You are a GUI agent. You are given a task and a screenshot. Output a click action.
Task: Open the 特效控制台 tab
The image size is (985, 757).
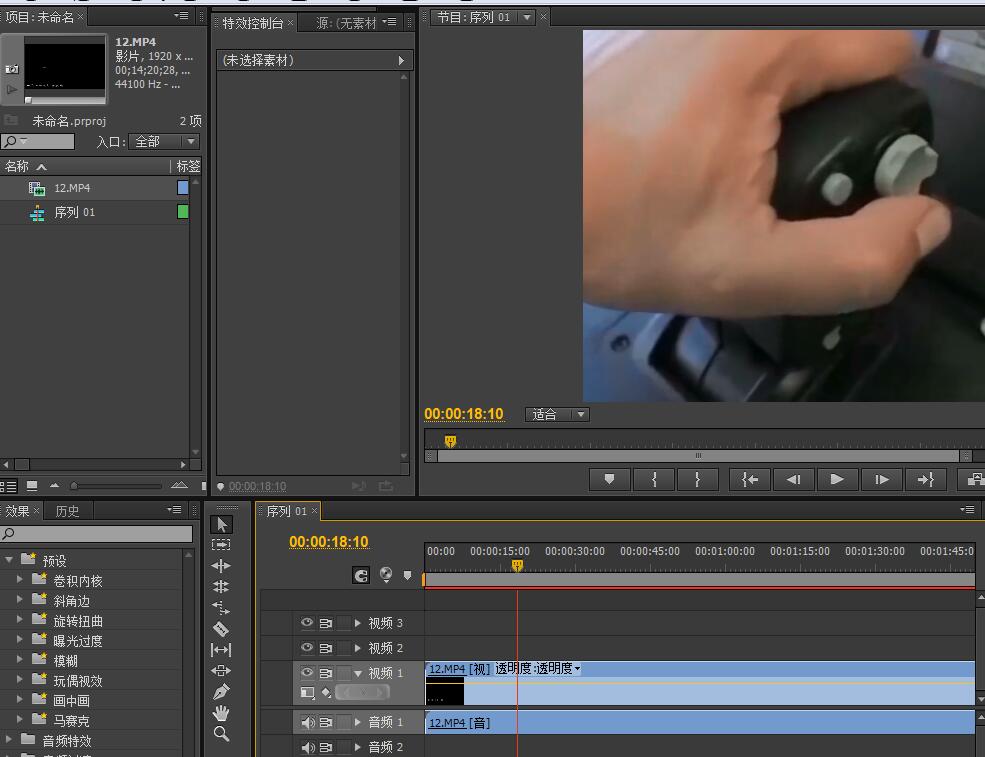tap(253, 23)
